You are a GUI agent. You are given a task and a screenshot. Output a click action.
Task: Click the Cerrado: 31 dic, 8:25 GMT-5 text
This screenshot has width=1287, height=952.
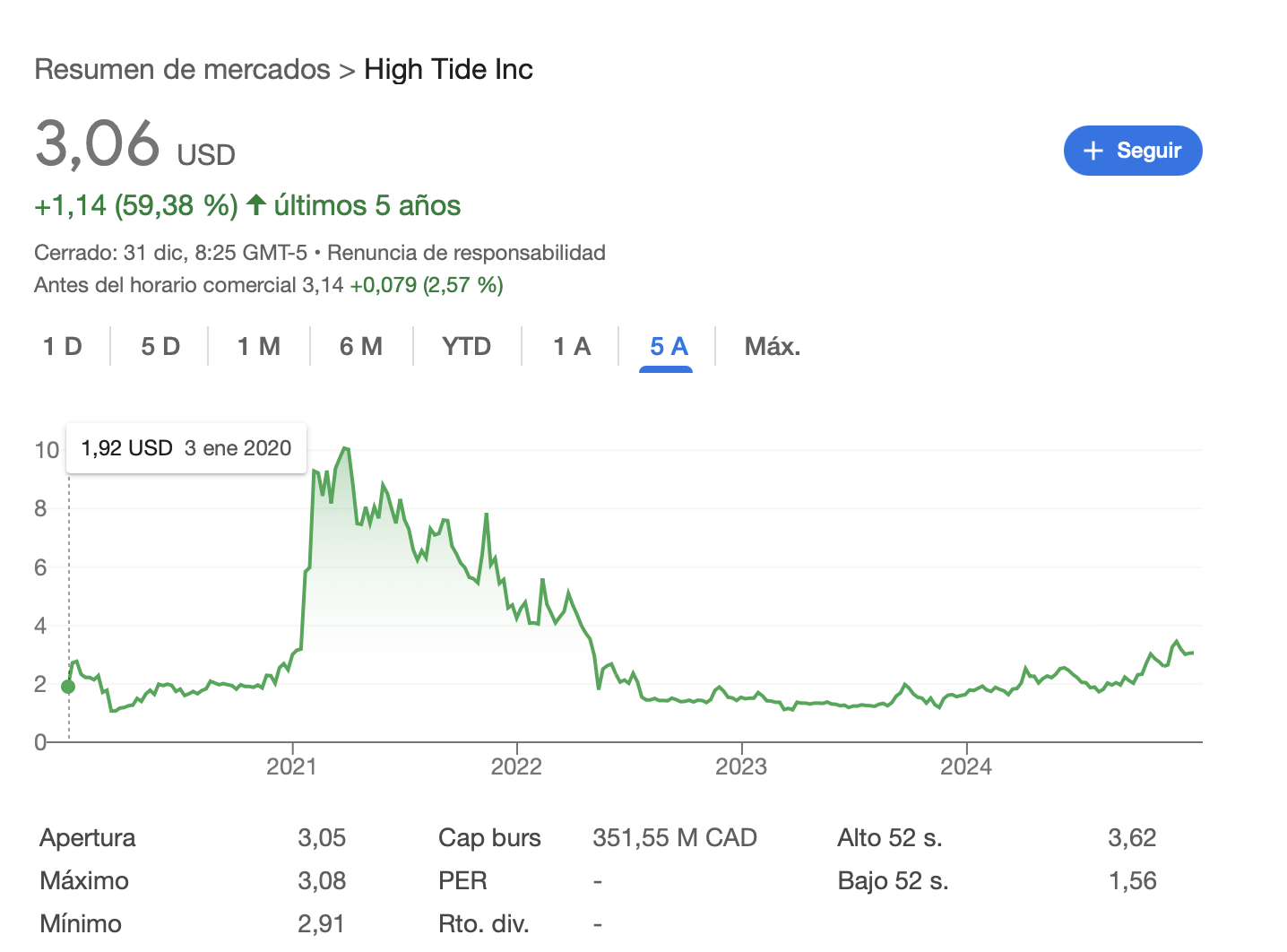pos(171,253)
